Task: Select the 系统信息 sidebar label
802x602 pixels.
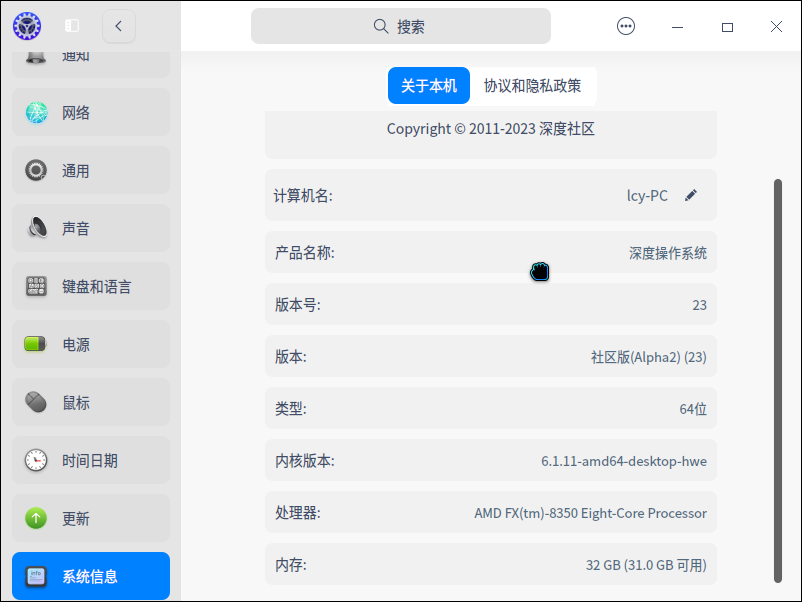Action: [90, 576]
